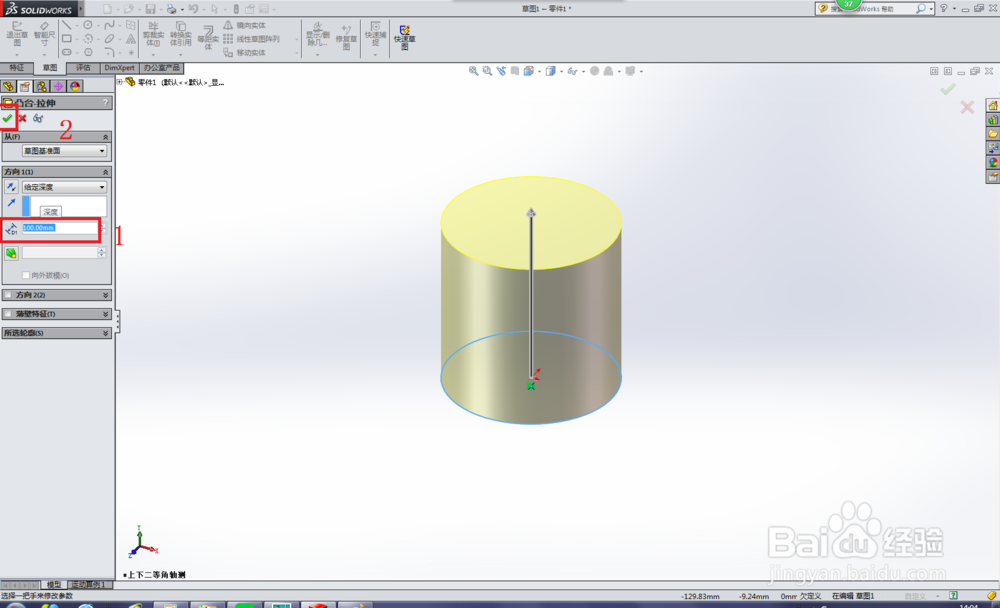Select the Rectangle sketch tool
This screenshot has width=1000, height=608.
point(66,39)
